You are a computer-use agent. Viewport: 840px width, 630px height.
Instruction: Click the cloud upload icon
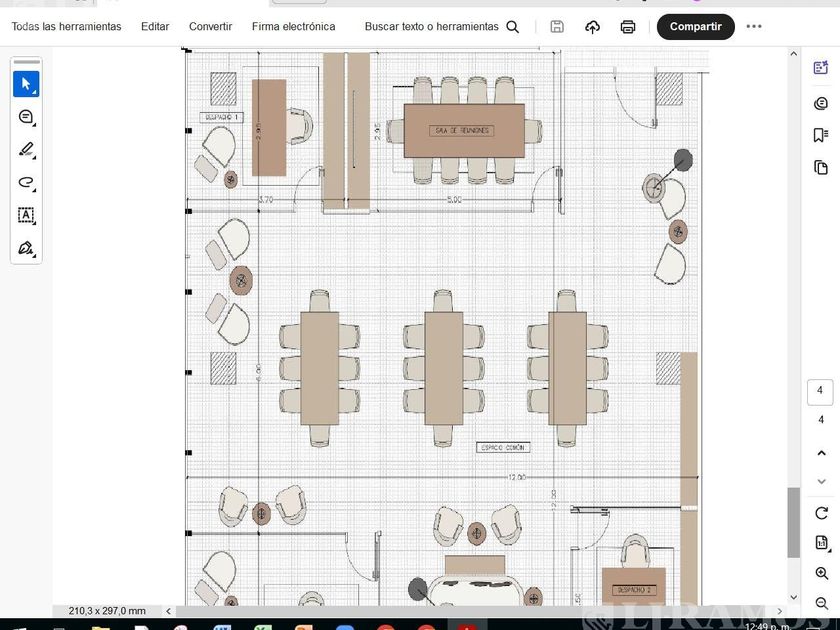click(592, 27)
